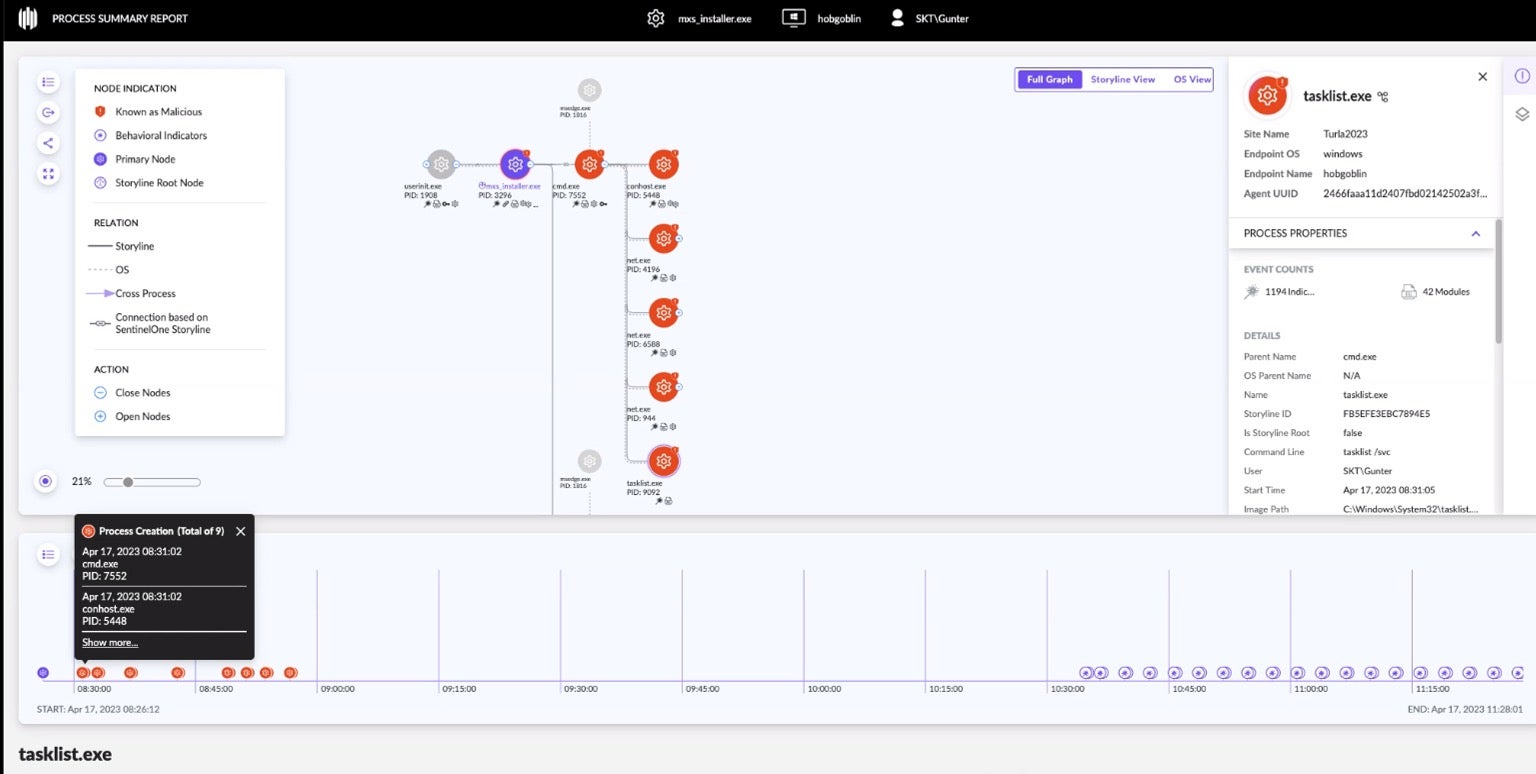This screenshot has height=774, width=1536.
Task: Select the mxs_installer.exe primary node
Action: (x=515, y=165)
